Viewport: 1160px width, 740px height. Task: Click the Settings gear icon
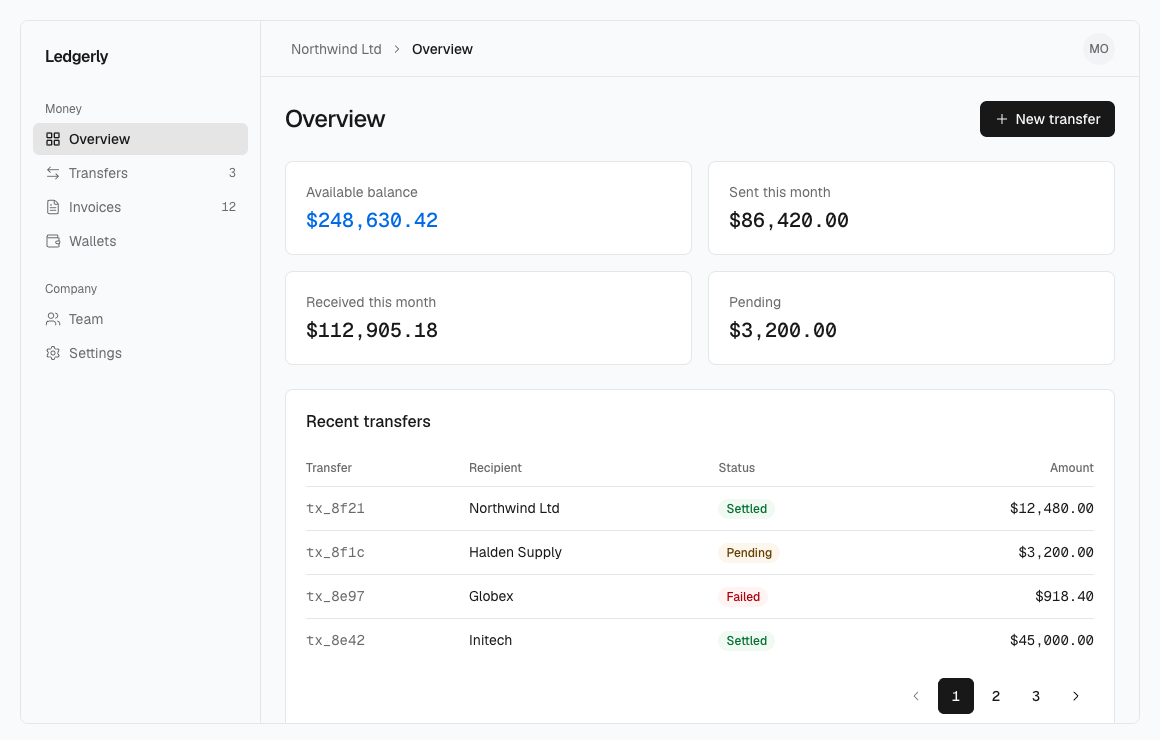point(53,353)
